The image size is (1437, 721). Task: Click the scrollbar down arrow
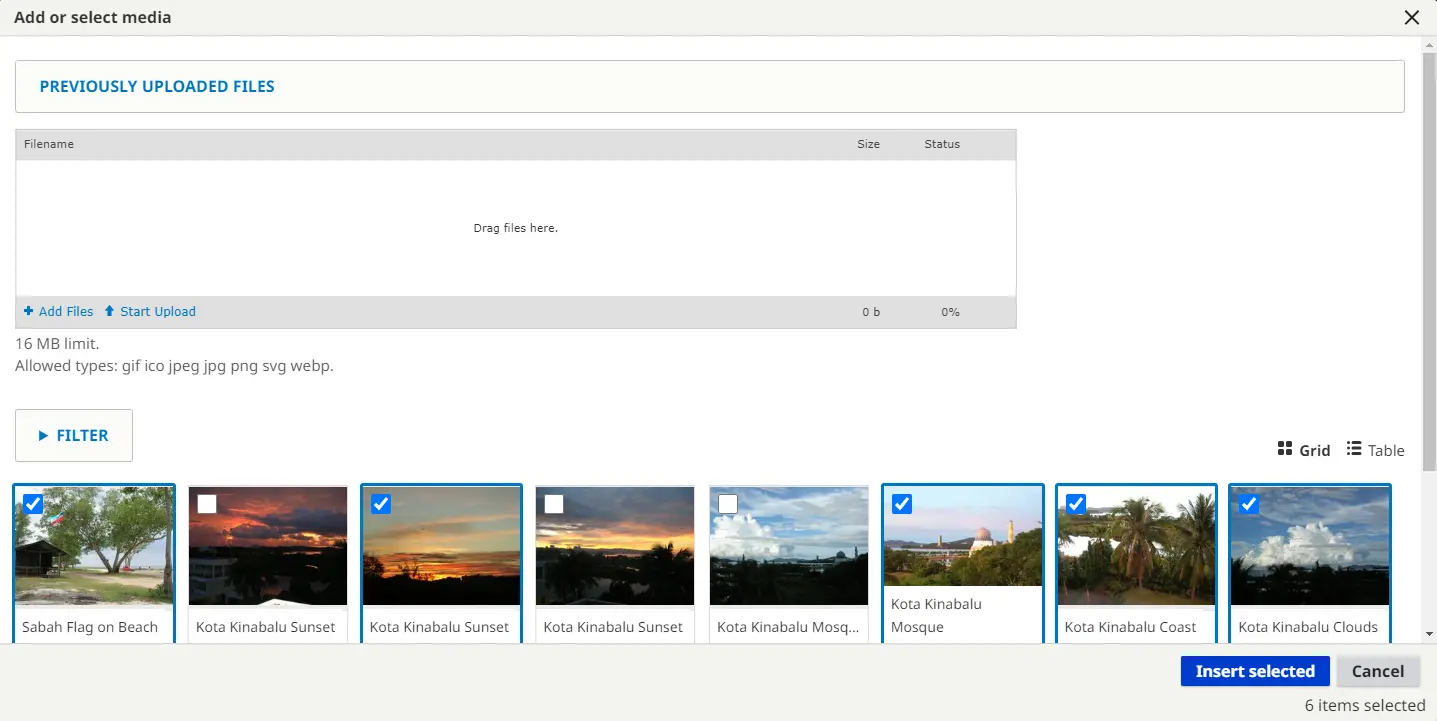coord(1429,634)
